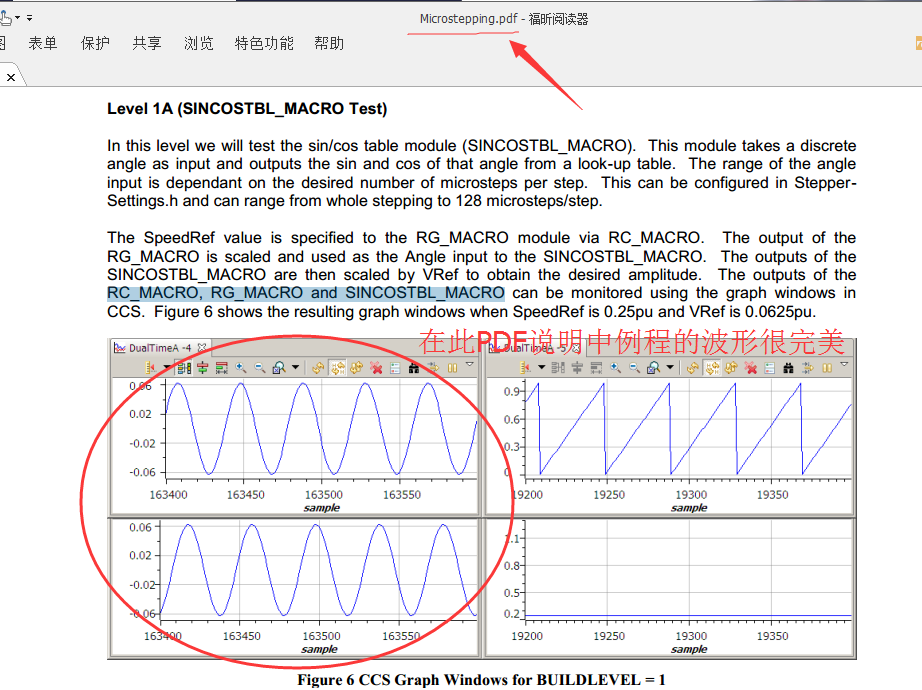922x690 pixels.
Task: Expand the hand tool dropdown arrow
Action: pos(18,18)
